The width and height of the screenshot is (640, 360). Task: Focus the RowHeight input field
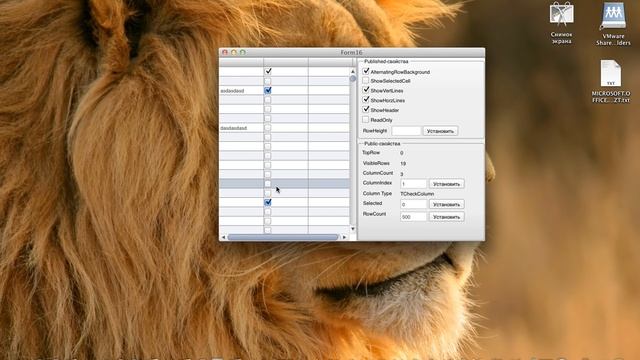tap(406, 131)
